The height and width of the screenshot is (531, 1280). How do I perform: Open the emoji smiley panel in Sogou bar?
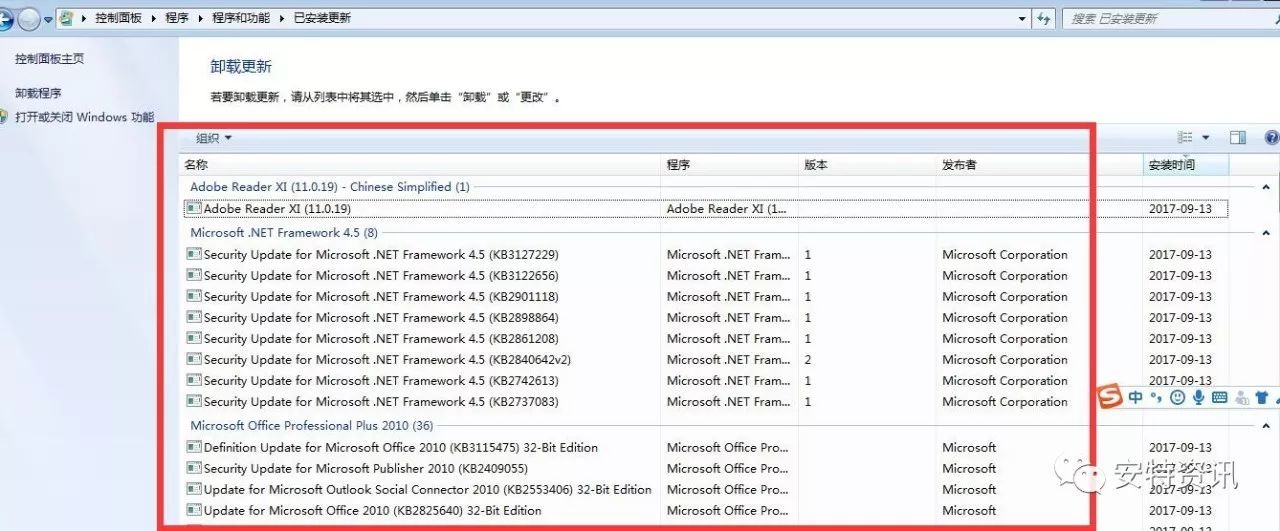[1177, 397]
